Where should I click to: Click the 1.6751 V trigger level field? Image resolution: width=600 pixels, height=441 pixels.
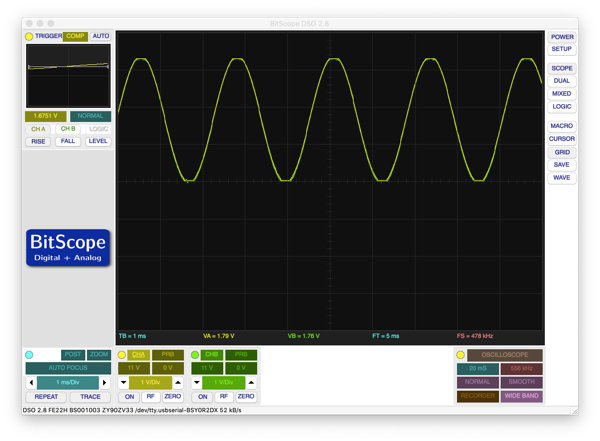click(x=46, y=116)
